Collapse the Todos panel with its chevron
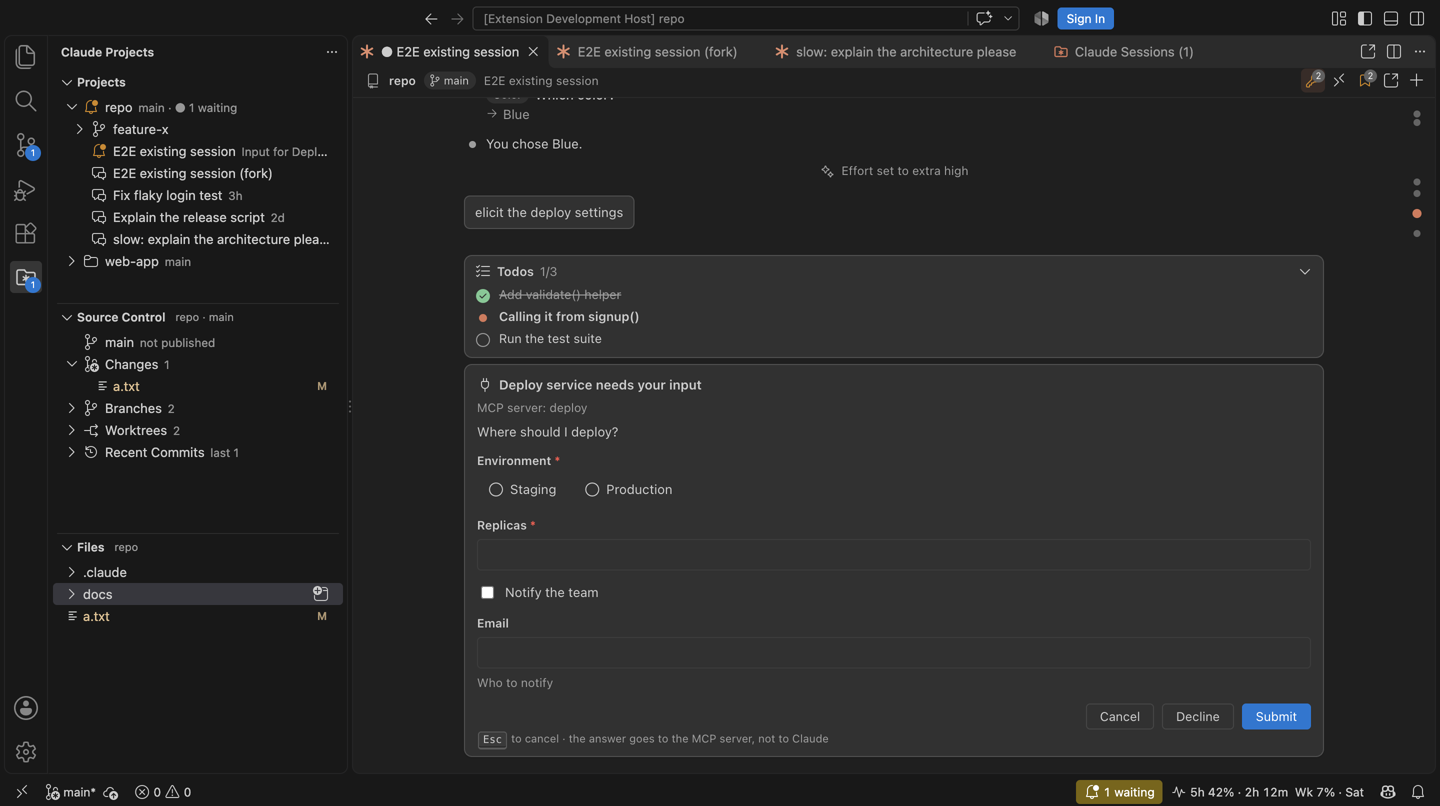 1305,272
